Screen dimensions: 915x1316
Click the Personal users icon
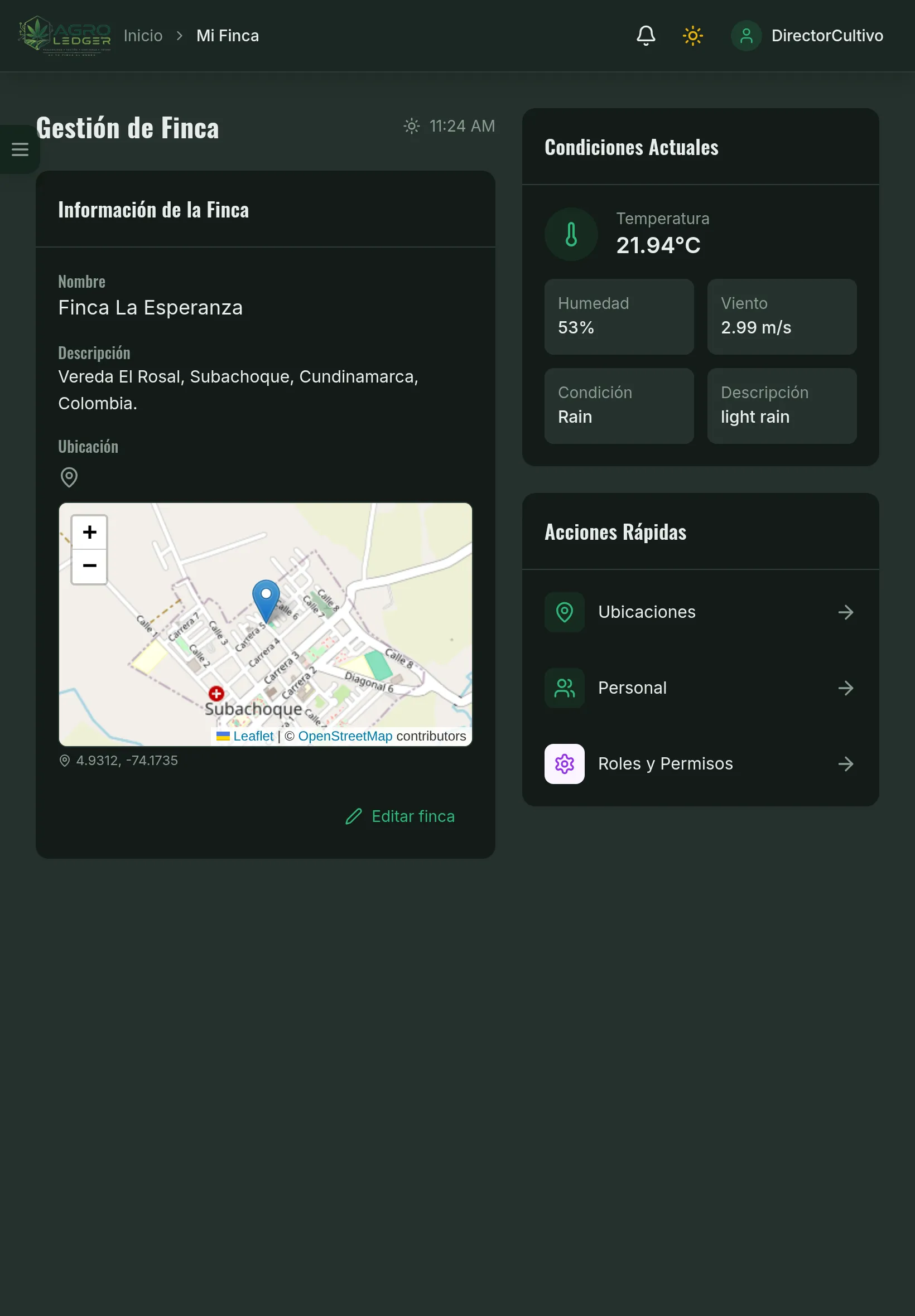click(x=565, y=688)
